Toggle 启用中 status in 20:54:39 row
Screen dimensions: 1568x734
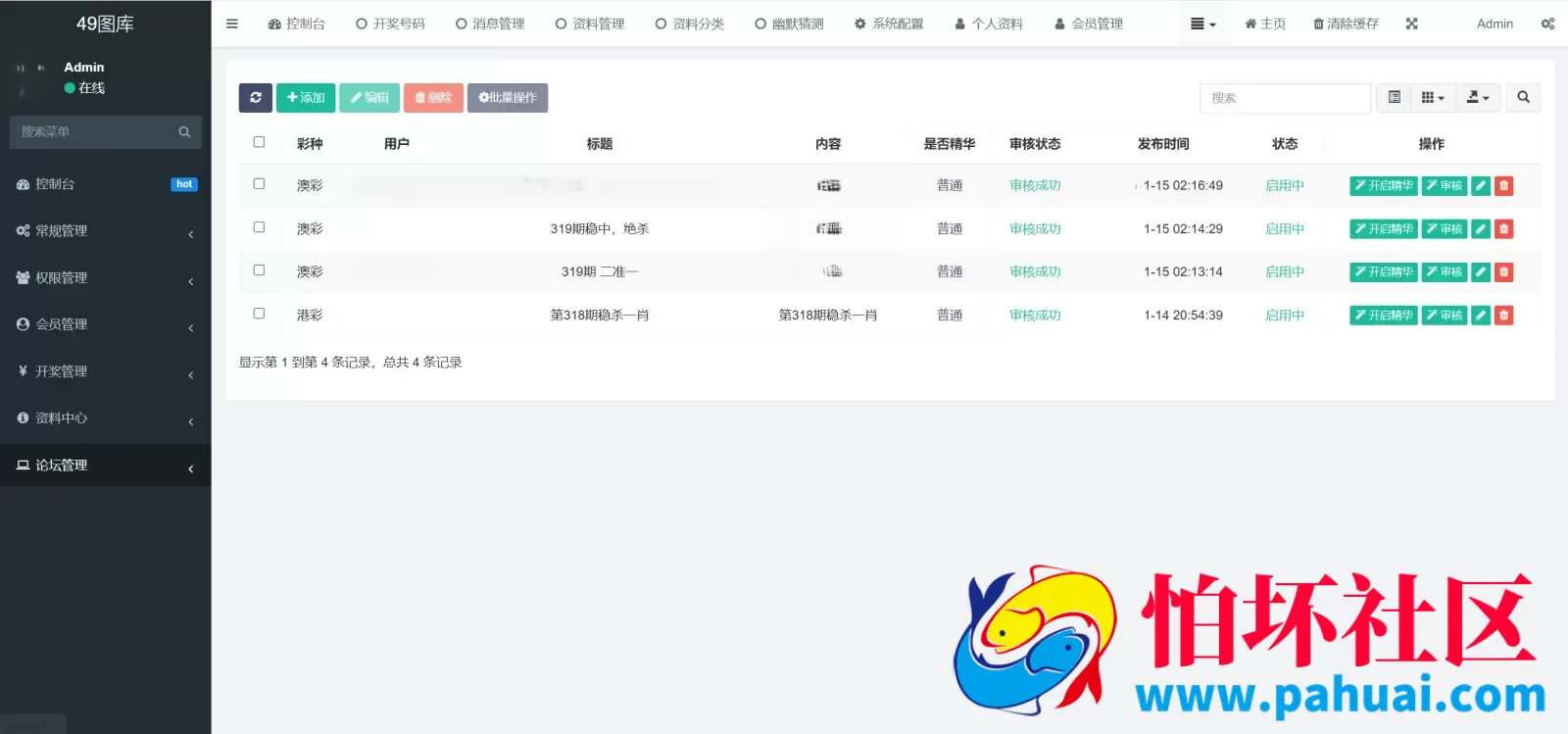[x=1285, y=315]
